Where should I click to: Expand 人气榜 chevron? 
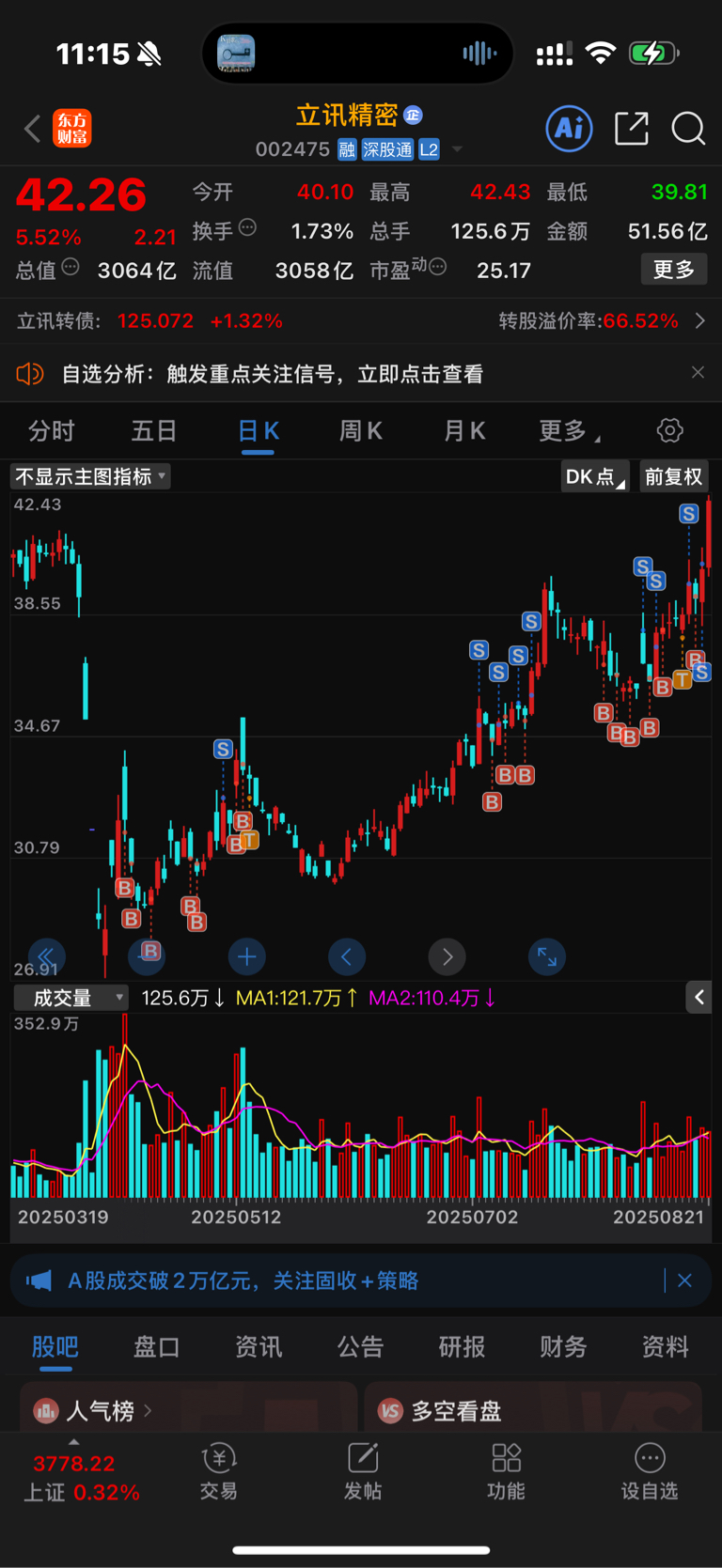click(148, 1410)
